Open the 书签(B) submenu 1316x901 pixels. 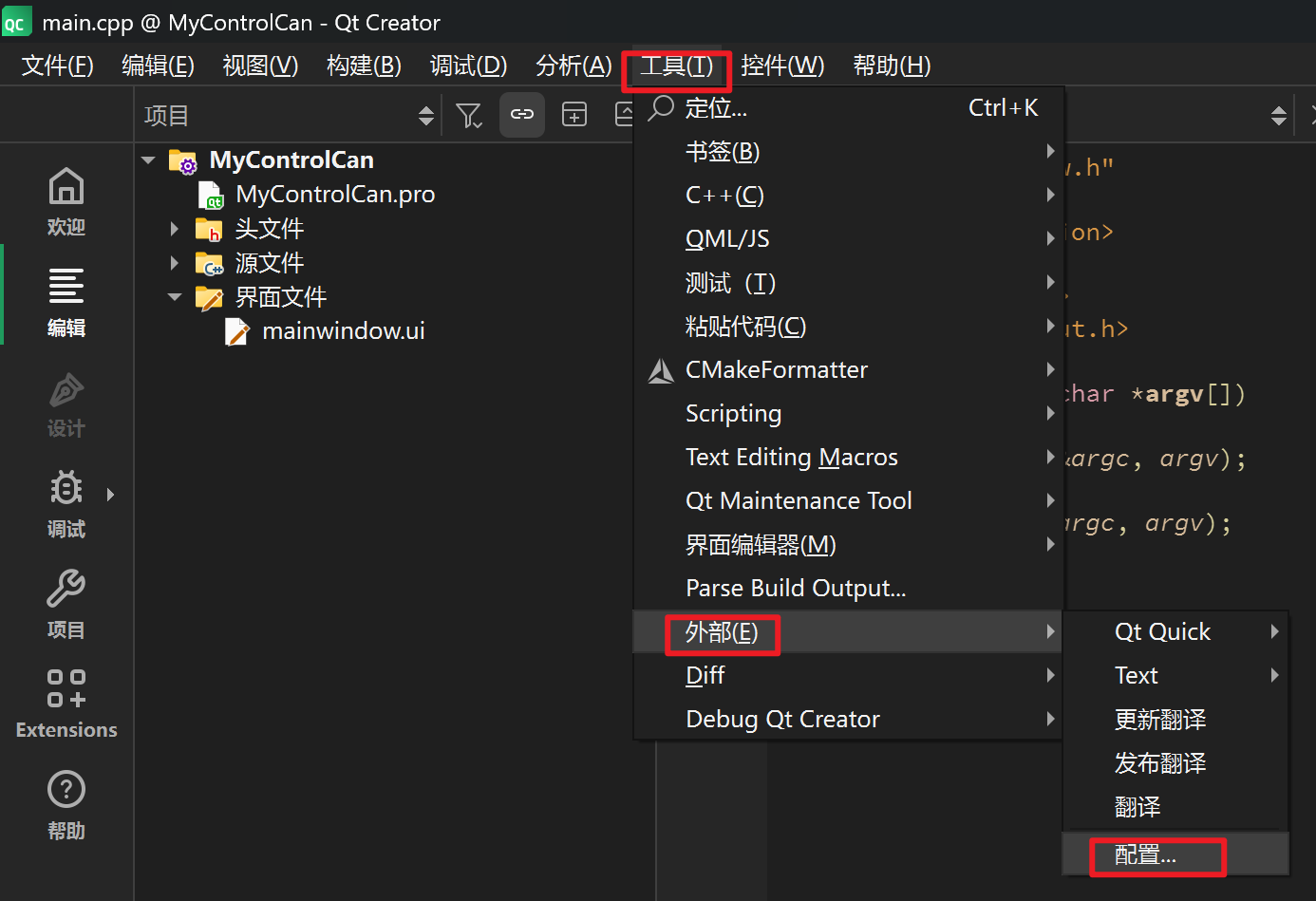[x=849, y=152]
